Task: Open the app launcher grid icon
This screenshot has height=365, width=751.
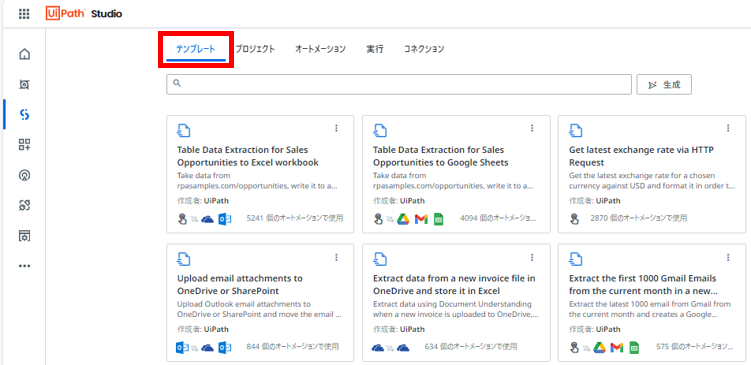Action: click(x=24, y=14)
